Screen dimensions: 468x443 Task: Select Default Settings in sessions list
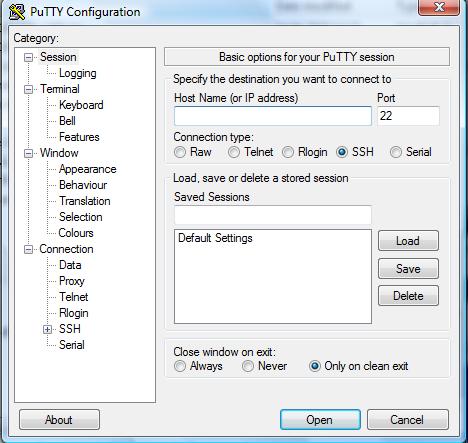pos(215,238)
